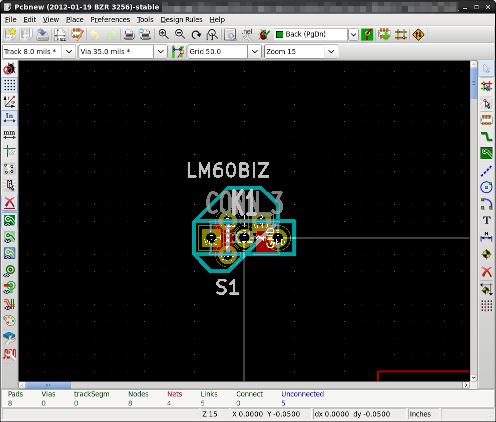Switch units to inches
The height and width of the screenshot is (422, 496).
pos(9,118)
